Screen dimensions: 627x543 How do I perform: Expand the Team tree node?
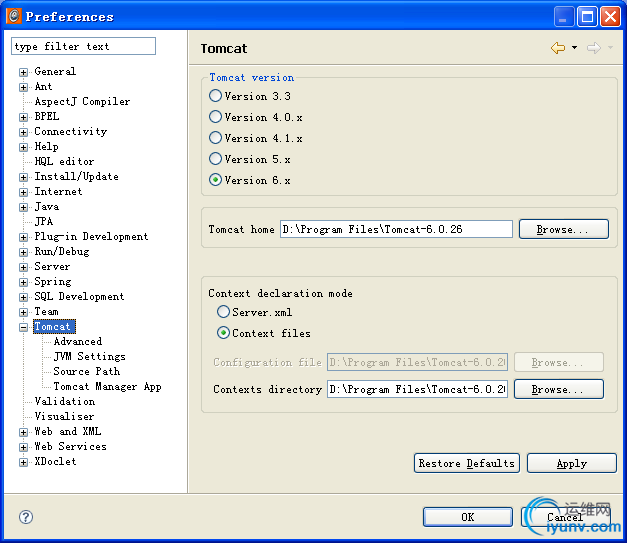point(24,312)
